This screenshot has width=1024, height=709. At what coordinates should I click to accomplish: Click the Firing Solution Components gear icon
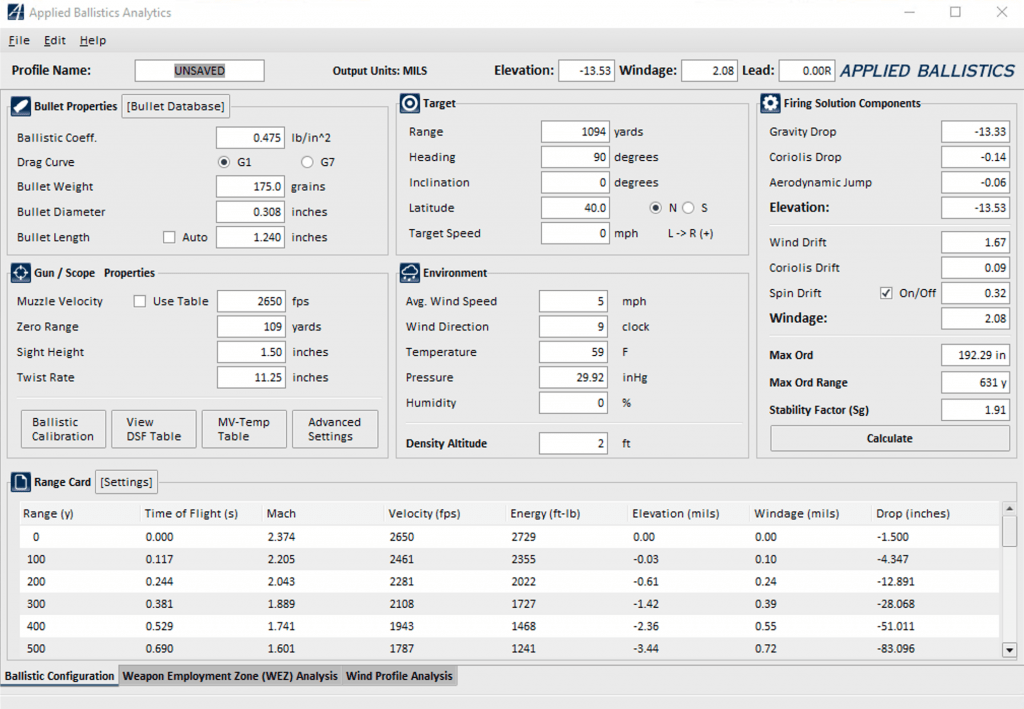(770, 103)
